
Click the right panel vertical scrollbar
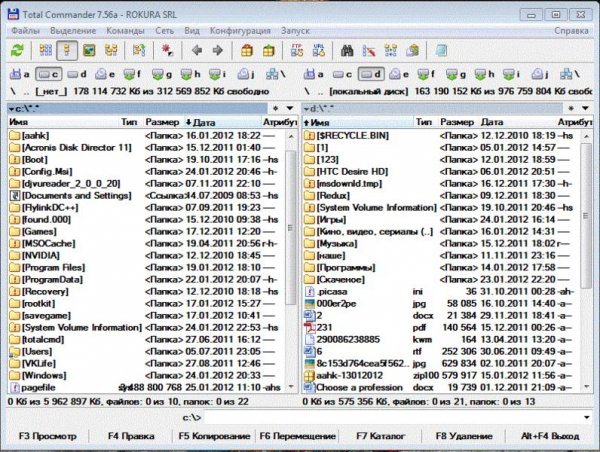click(586, 261)
